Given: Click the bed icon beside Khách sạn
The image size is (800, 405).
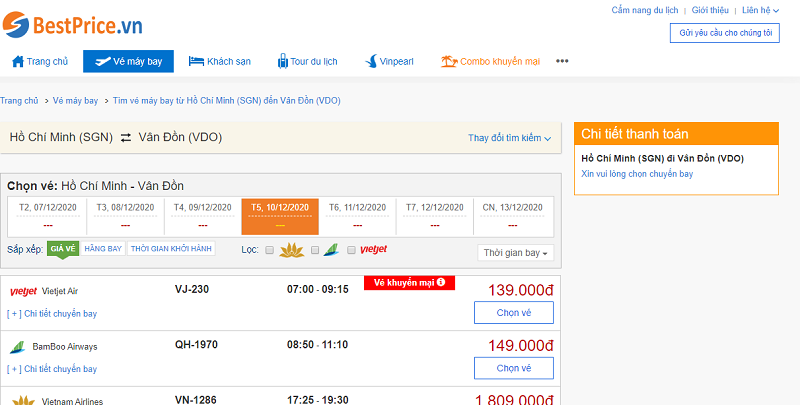Looking at the screenshot, I should 196,62.
